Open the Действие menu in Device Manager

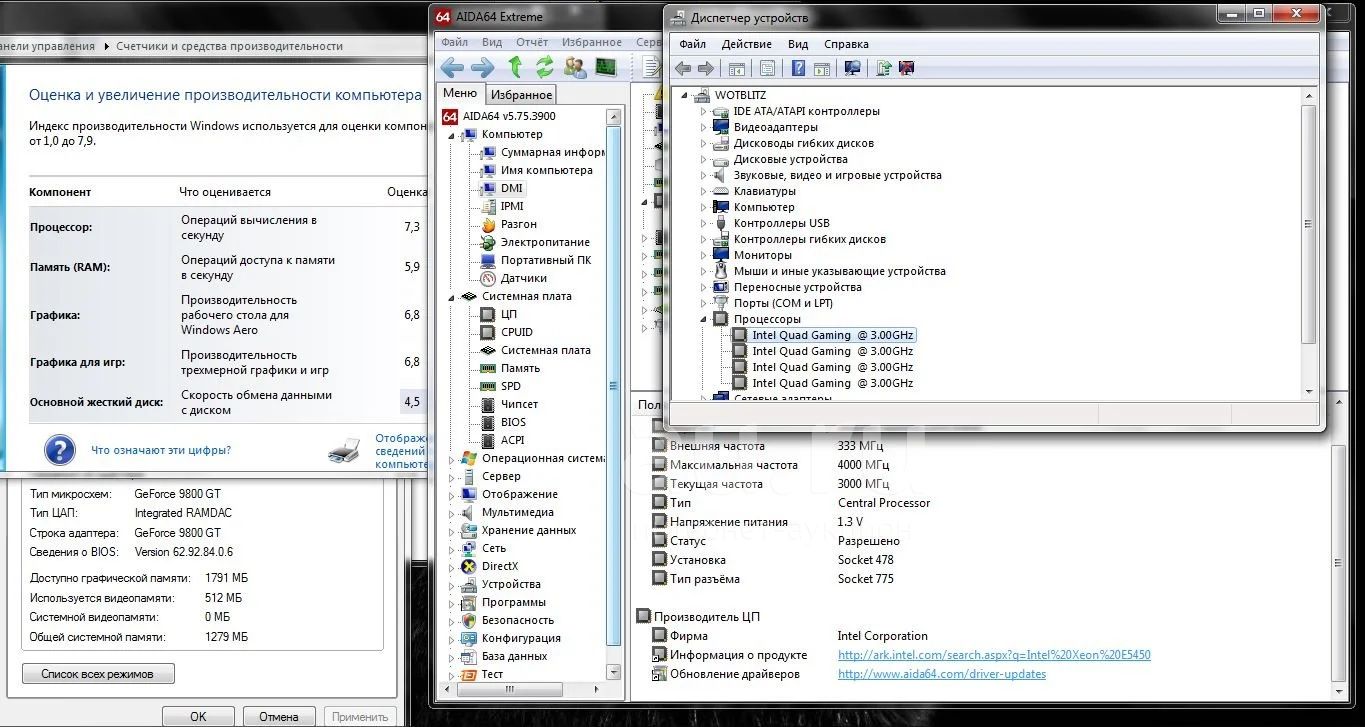[x=746, y=44]
